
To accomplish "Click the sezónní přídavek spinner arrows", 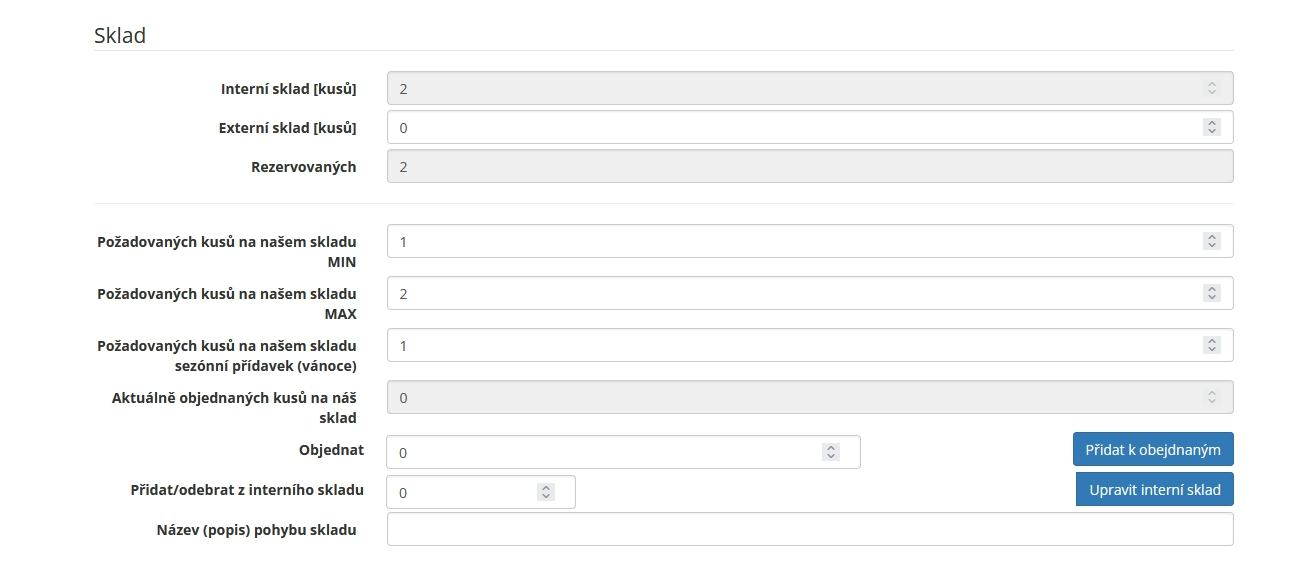I will click(1212, 345).
